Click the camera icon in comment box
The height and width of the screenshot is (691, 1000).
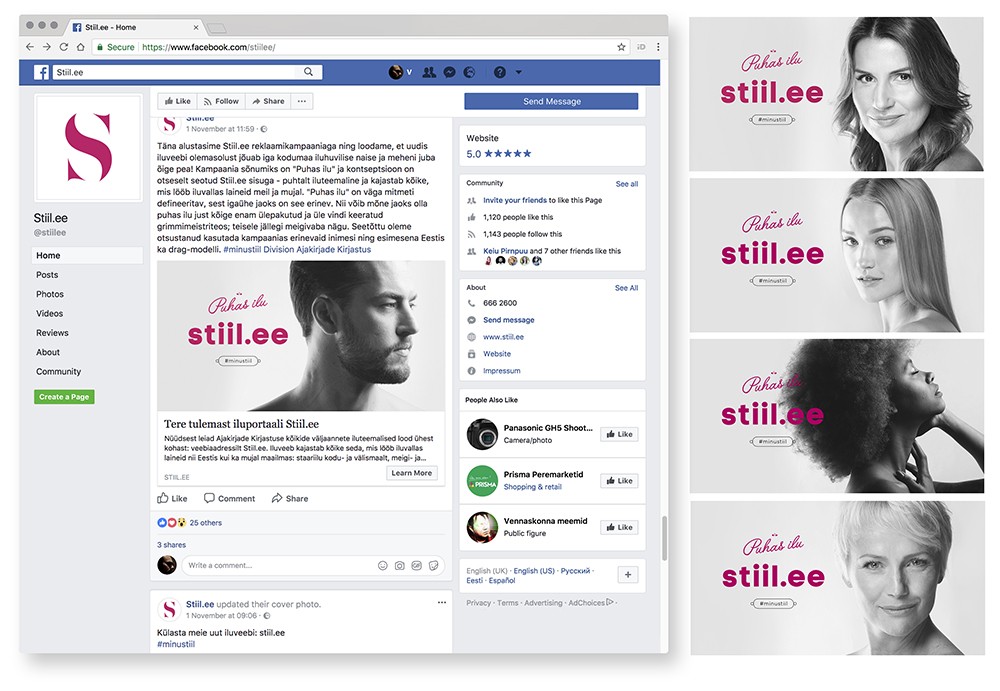tap(399, 565)
